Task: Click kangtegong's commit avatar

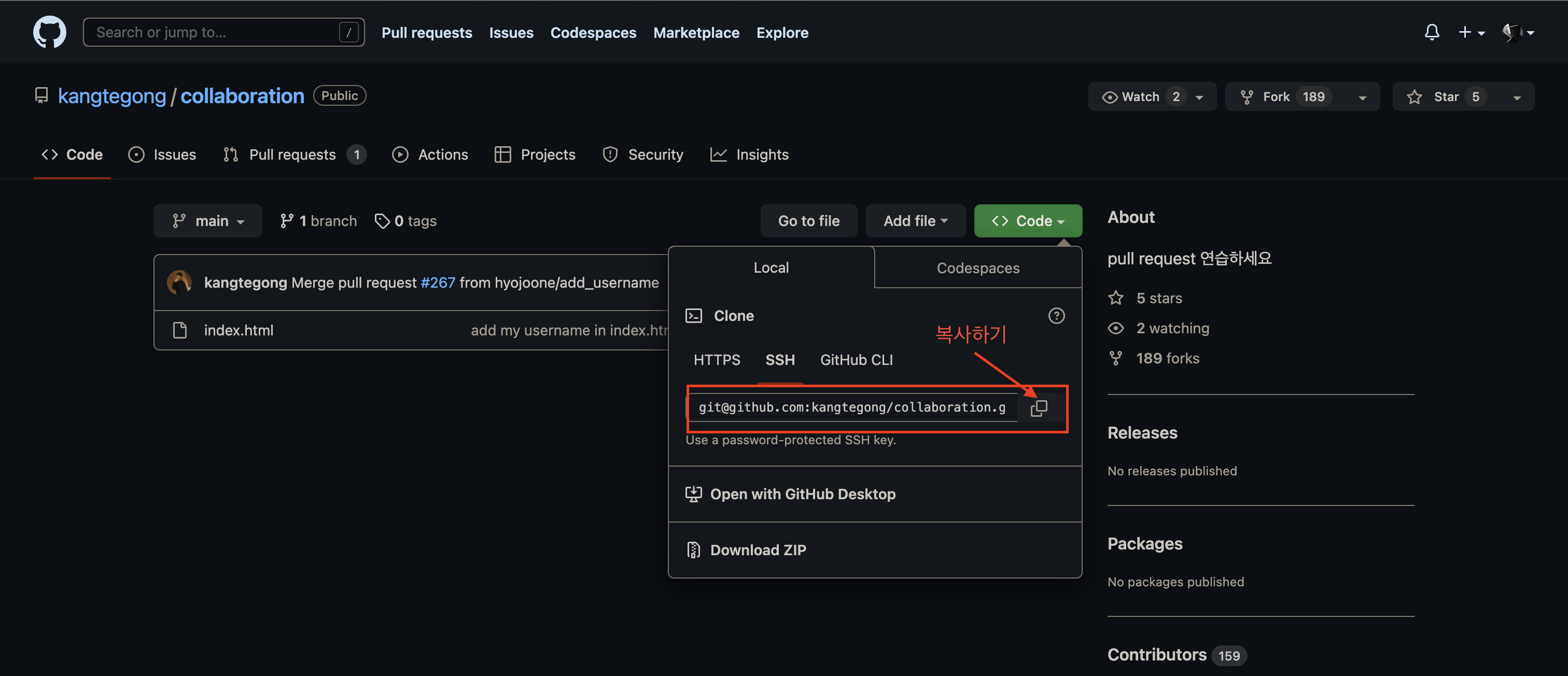Action: [179, 283]
